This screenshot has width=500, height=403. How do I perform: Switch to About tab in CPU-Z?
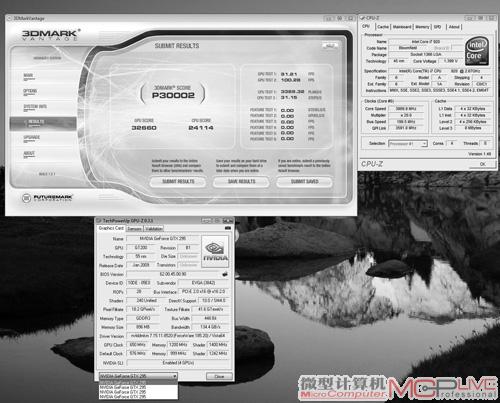click(x=454, y=27)
